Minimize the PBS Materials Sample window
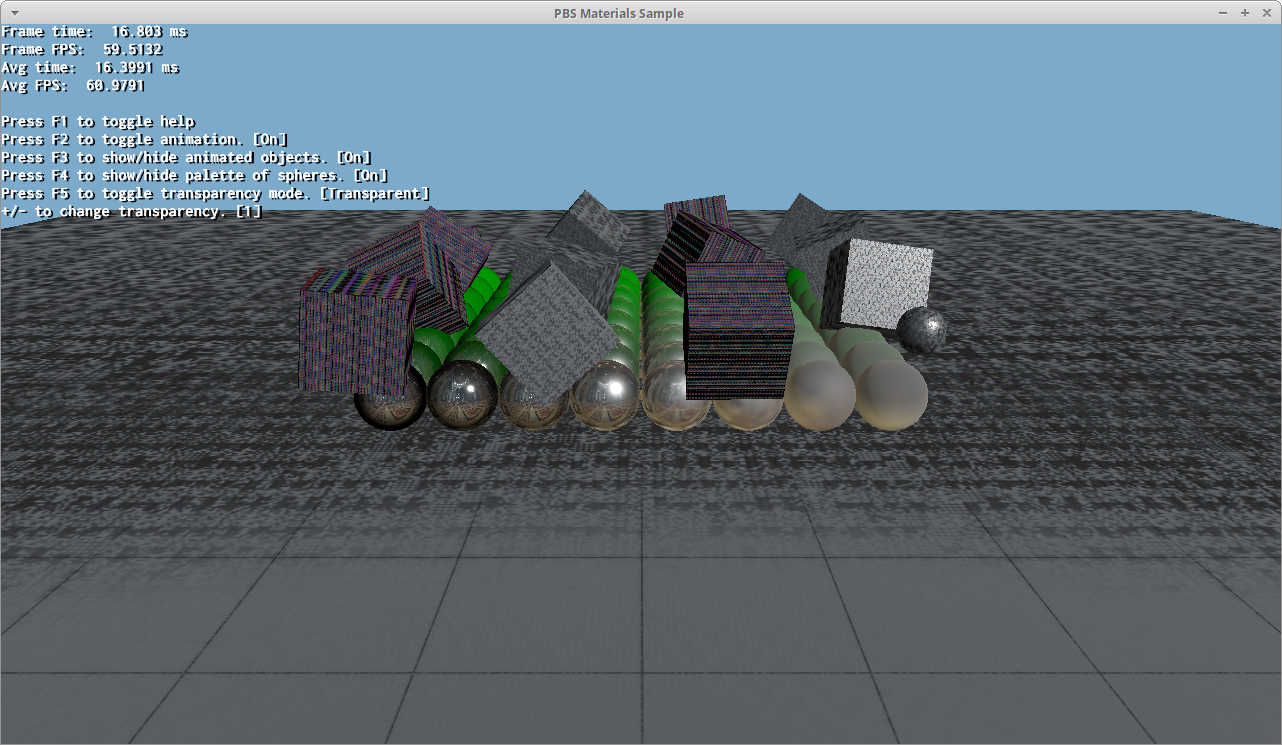1282x745 pixels. (1223, 12)
